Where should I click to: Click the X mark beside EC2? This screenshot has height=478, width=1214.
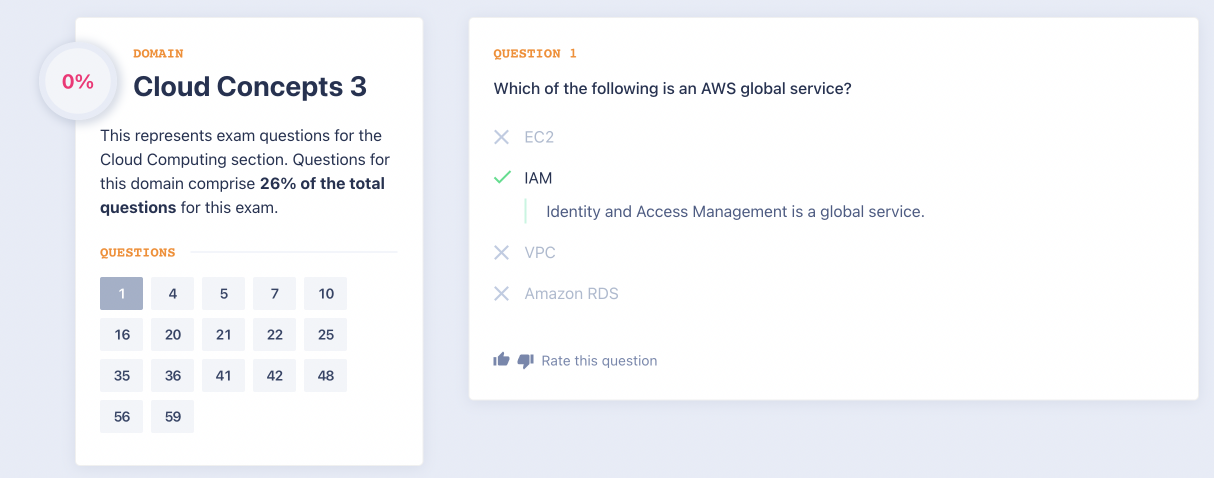(502, 137)
